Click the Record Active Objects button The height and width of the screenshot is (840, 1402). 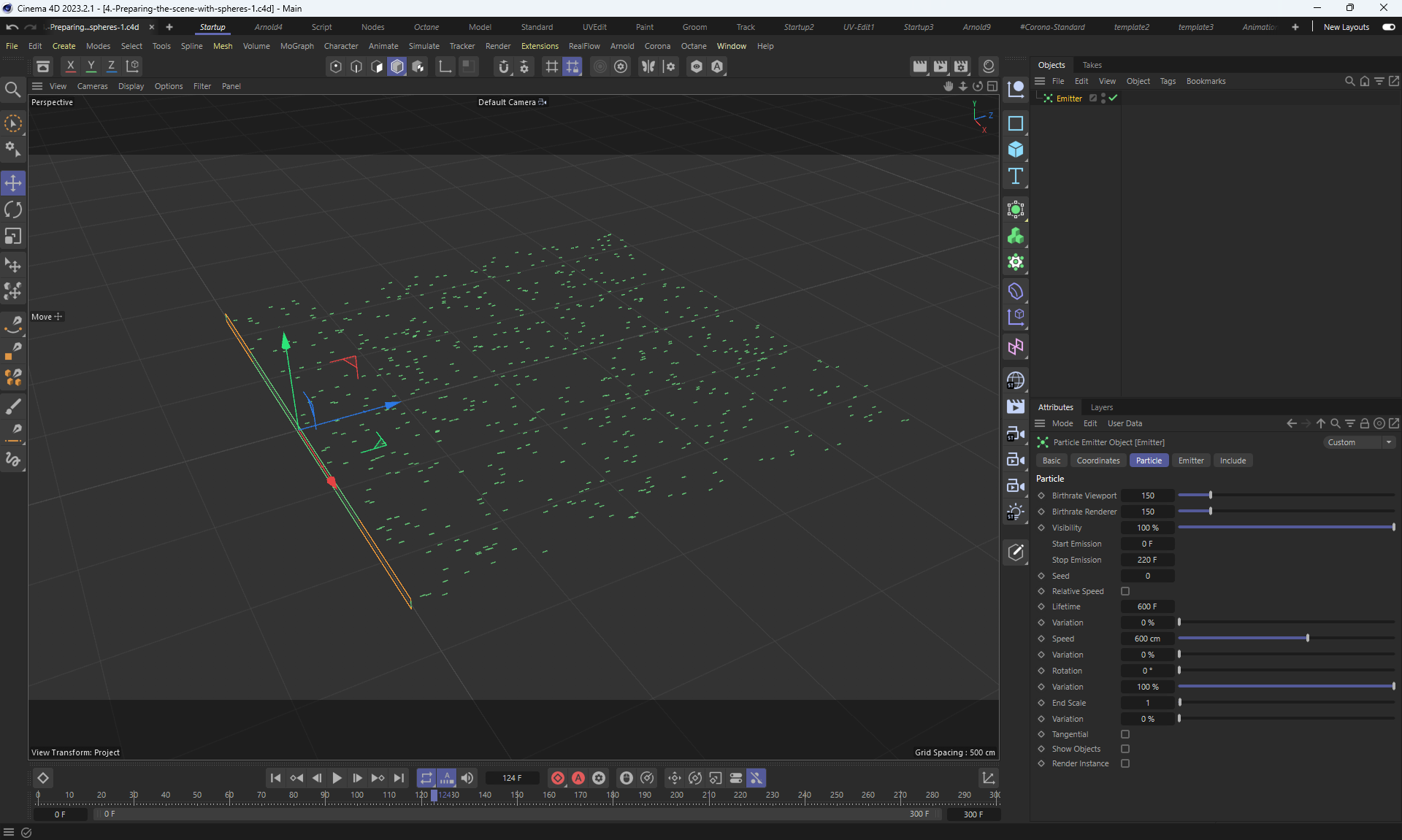tap(558, 778)
